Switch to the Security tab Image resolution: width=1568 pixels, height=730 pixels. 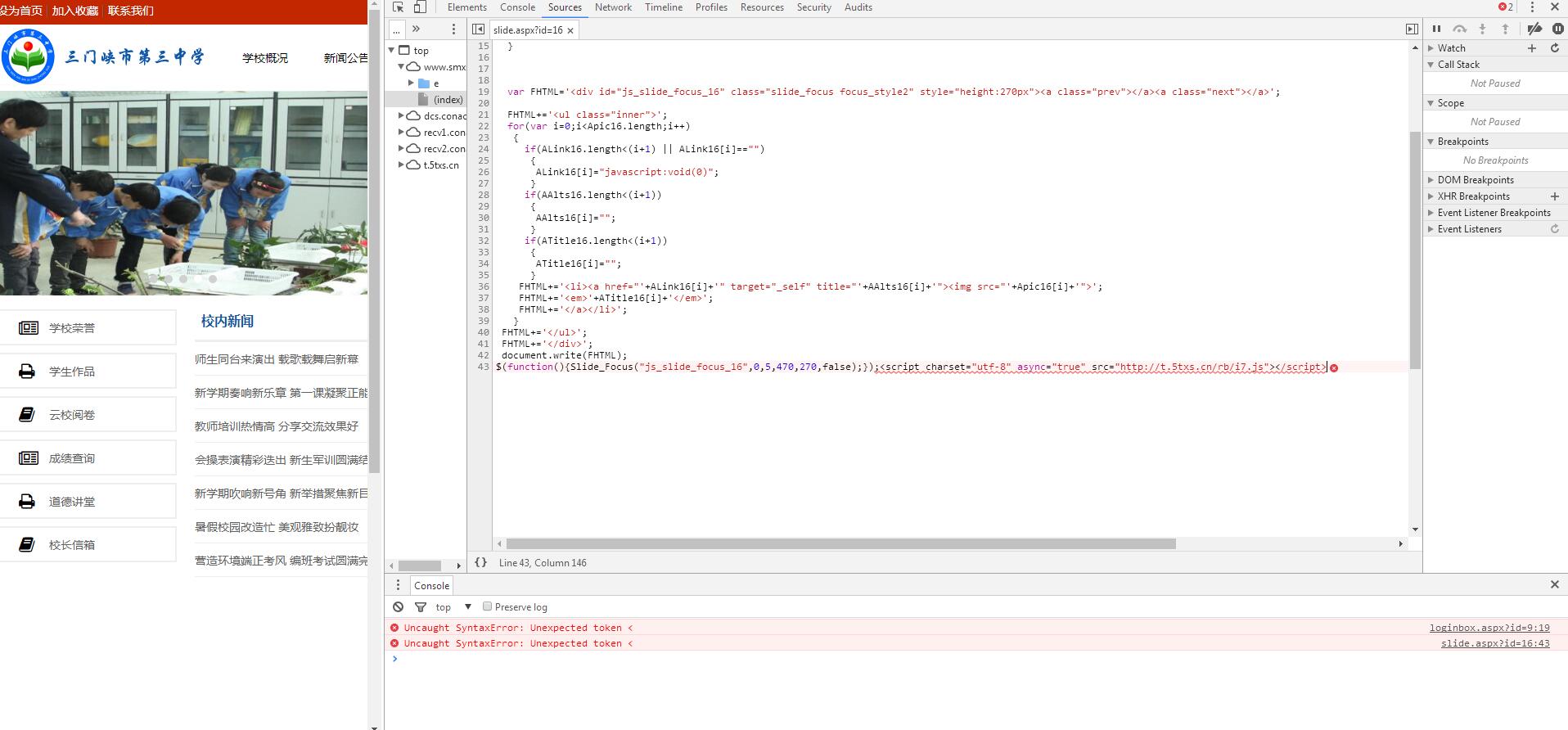click(814, 7)
